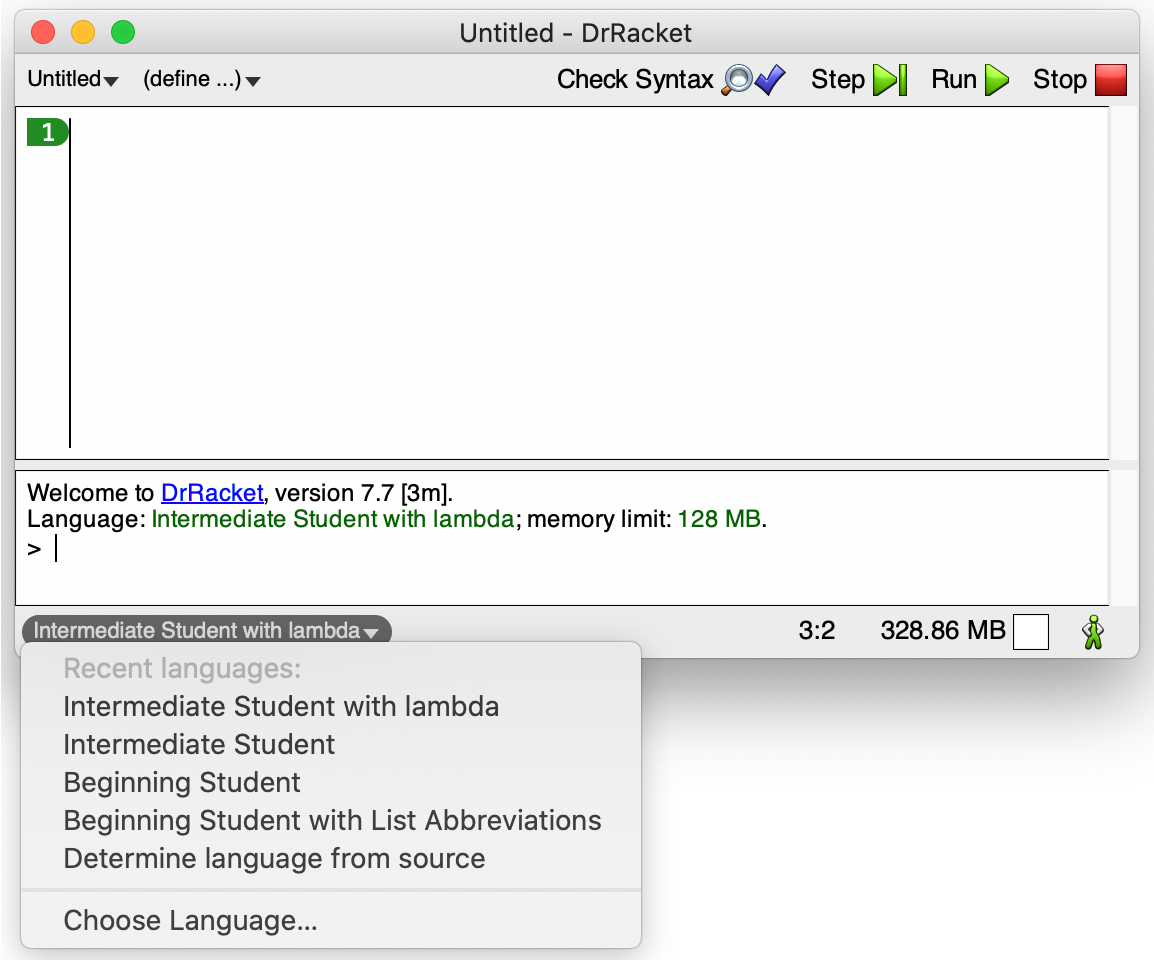This screenshot has width=1154, height=960.
Task: Run the program using the green Run icon
Action: pos(998,79)
